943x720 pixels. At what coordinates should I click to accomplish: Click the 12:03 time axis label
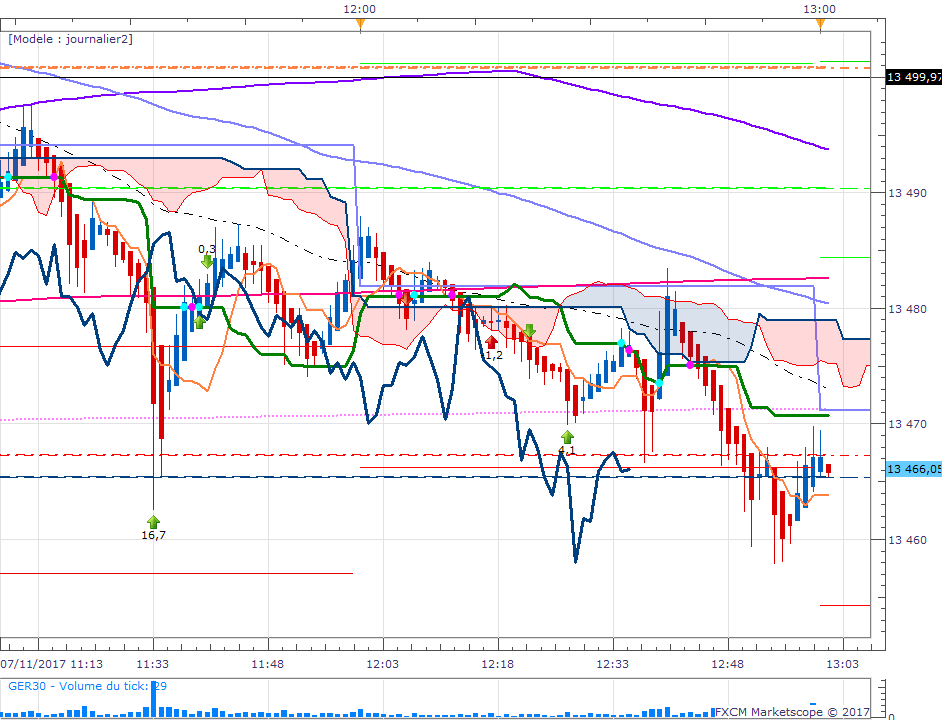point(382,664)
